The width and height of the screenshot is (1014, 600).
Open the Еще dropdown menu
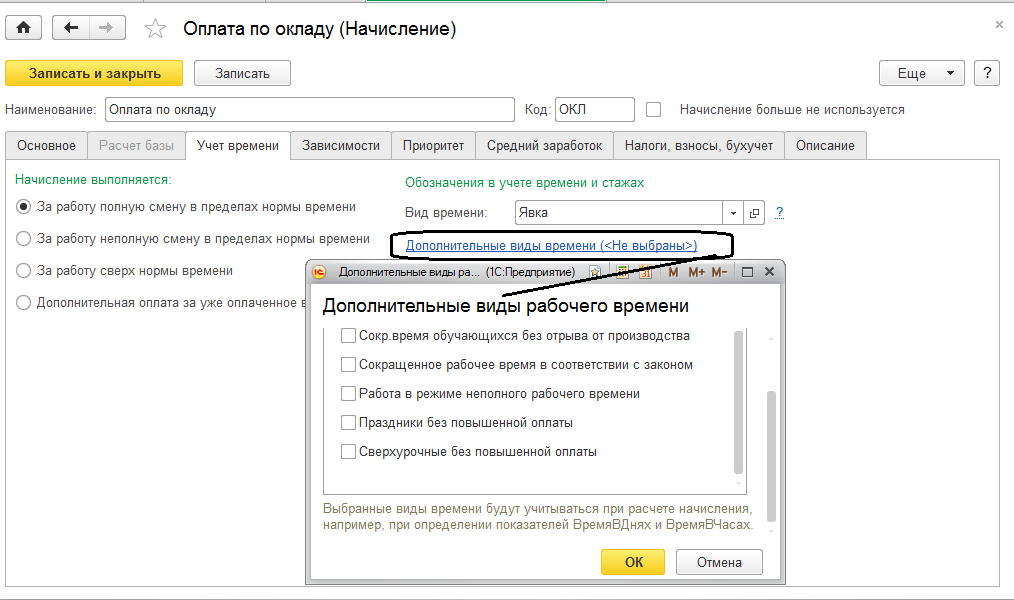922,73
